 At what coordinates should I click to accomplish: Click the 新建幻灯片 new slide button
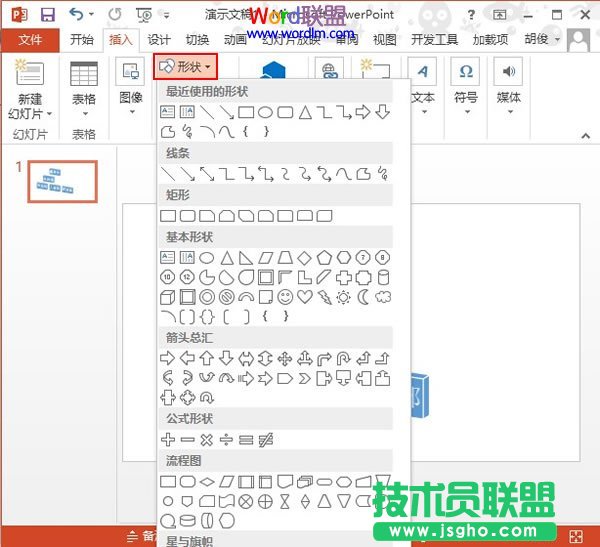click(x=30, y=89)
